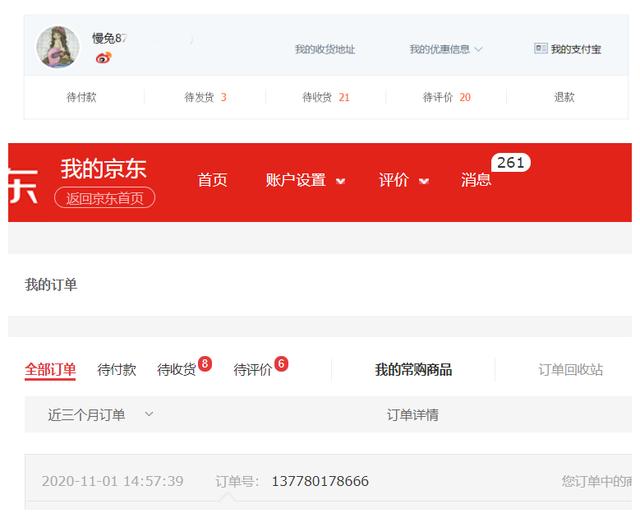Expand 我的优惠信息 dropdown
The height and width of the screenshot is (518, 640).
[446, 49]
